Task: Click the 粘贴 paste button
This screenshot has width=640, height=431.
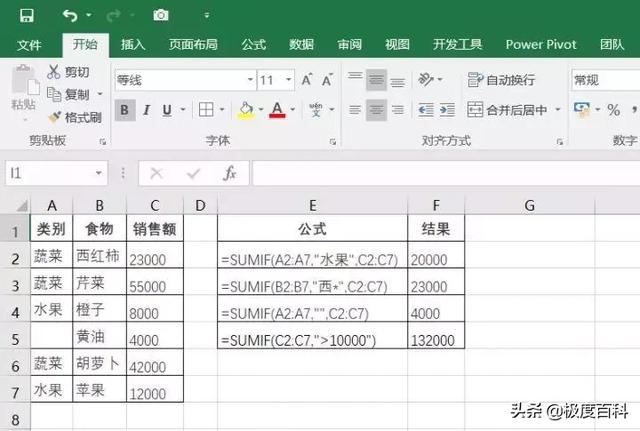Action: pos(24,91)
